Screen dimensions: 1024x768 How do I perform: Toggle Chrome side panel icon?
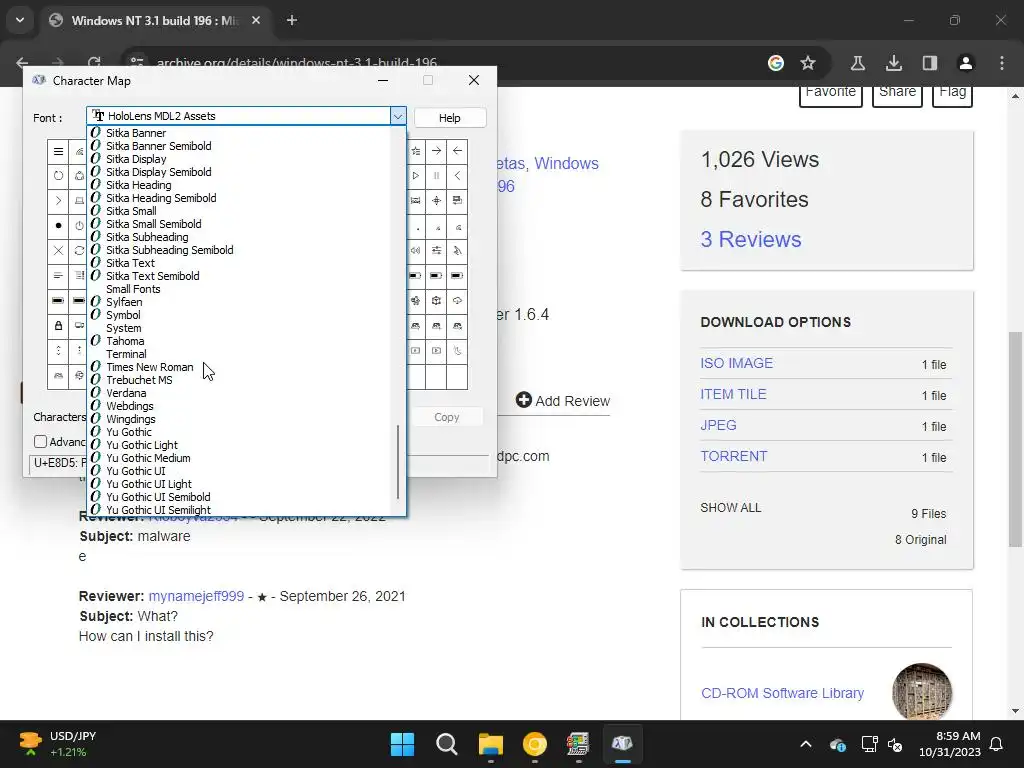pos(929,63)
